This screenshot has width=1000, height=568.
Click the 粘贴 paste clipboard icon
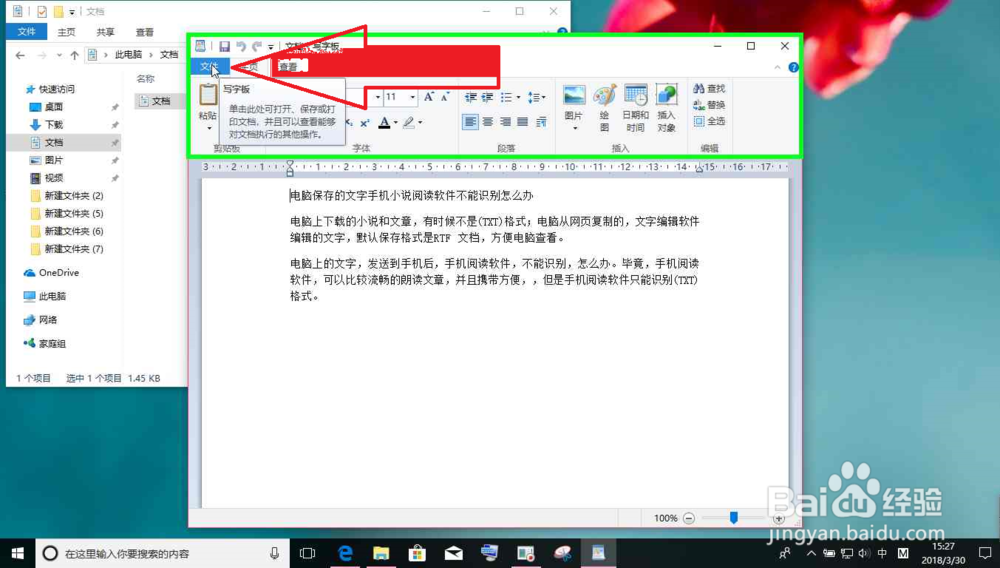(x=208, y=94)
